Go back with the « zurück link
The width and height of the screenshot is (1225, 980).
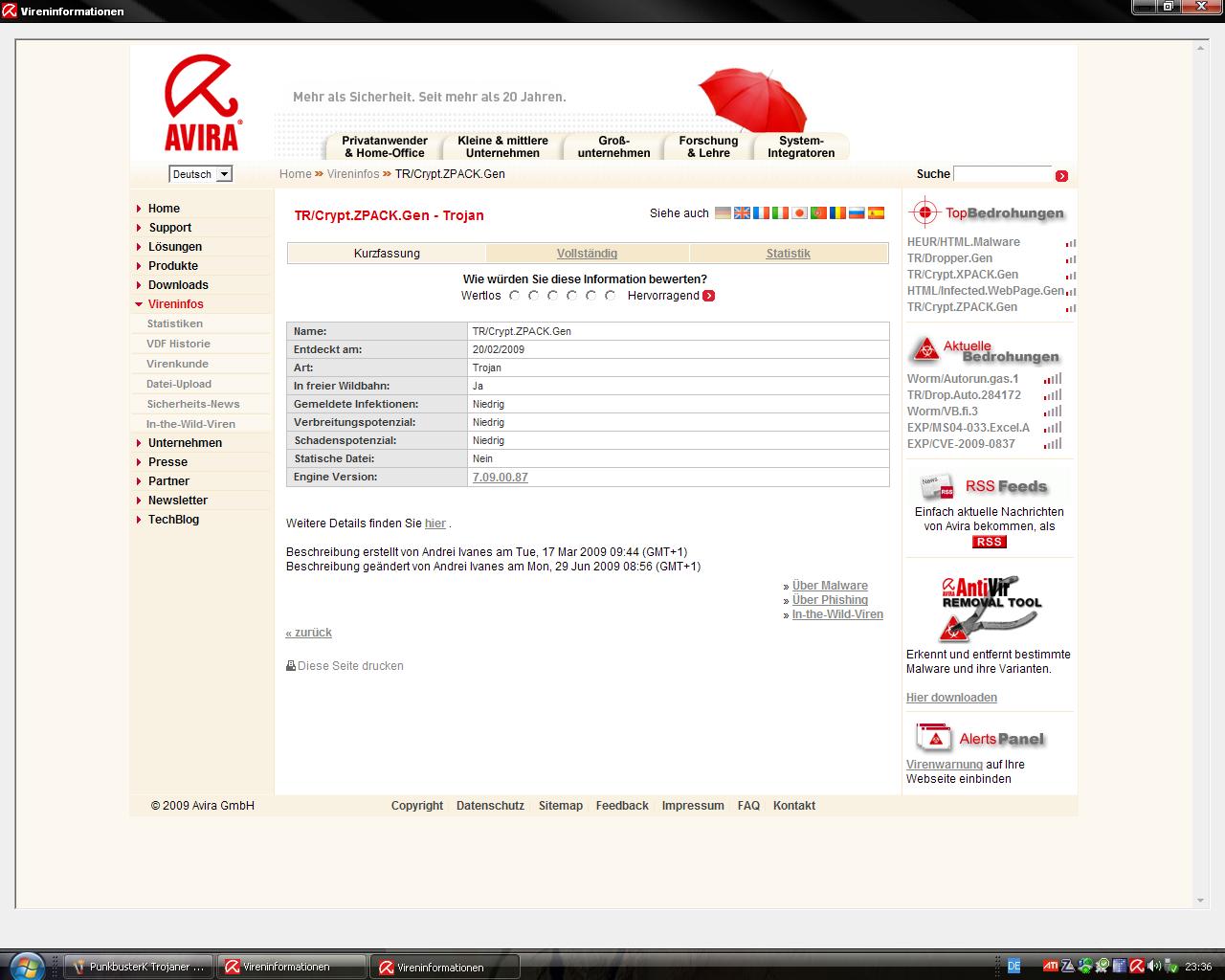coord(308,633)
